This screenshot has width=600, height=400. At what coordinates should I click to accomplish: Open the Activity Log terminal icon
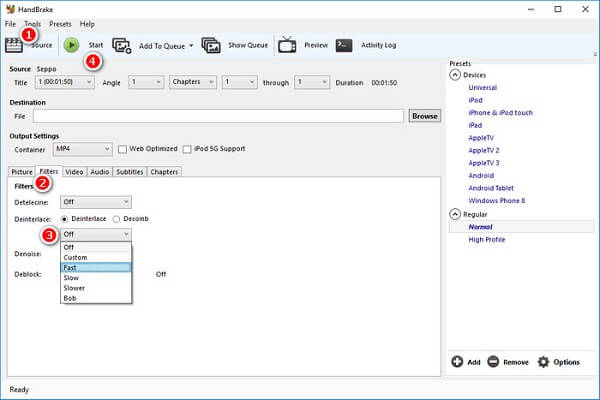click(x=344, y=45)
